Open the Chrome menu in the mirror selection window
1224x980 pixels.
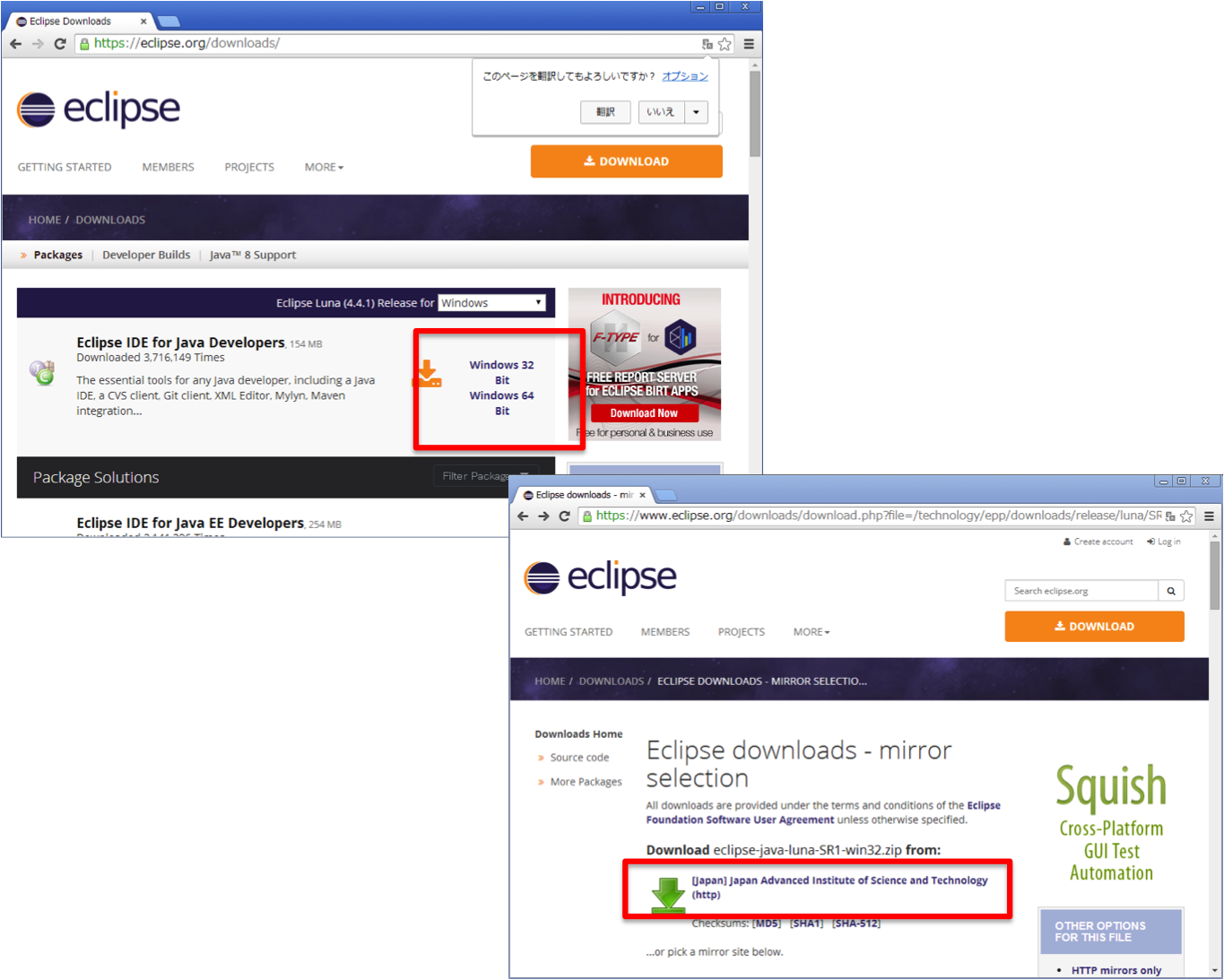(1209, 516)
